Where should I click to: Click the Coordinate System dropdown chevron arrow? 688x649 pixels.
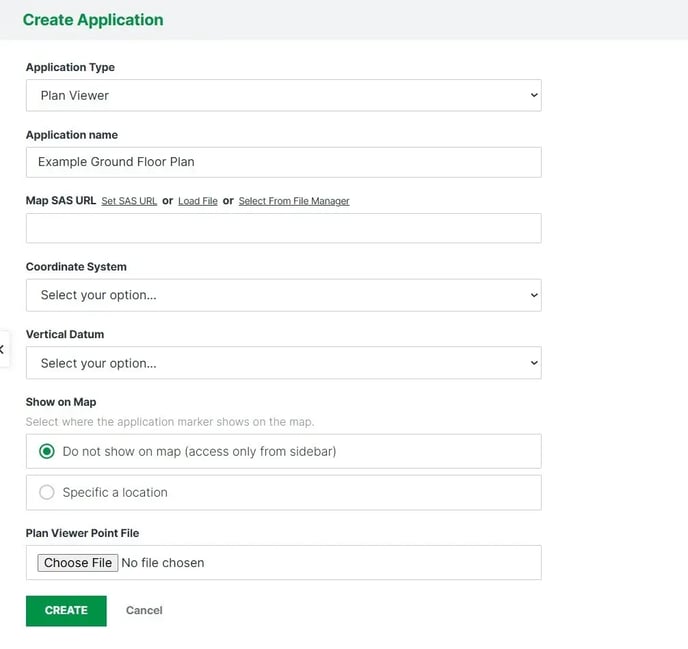click(x=533, y=295)
